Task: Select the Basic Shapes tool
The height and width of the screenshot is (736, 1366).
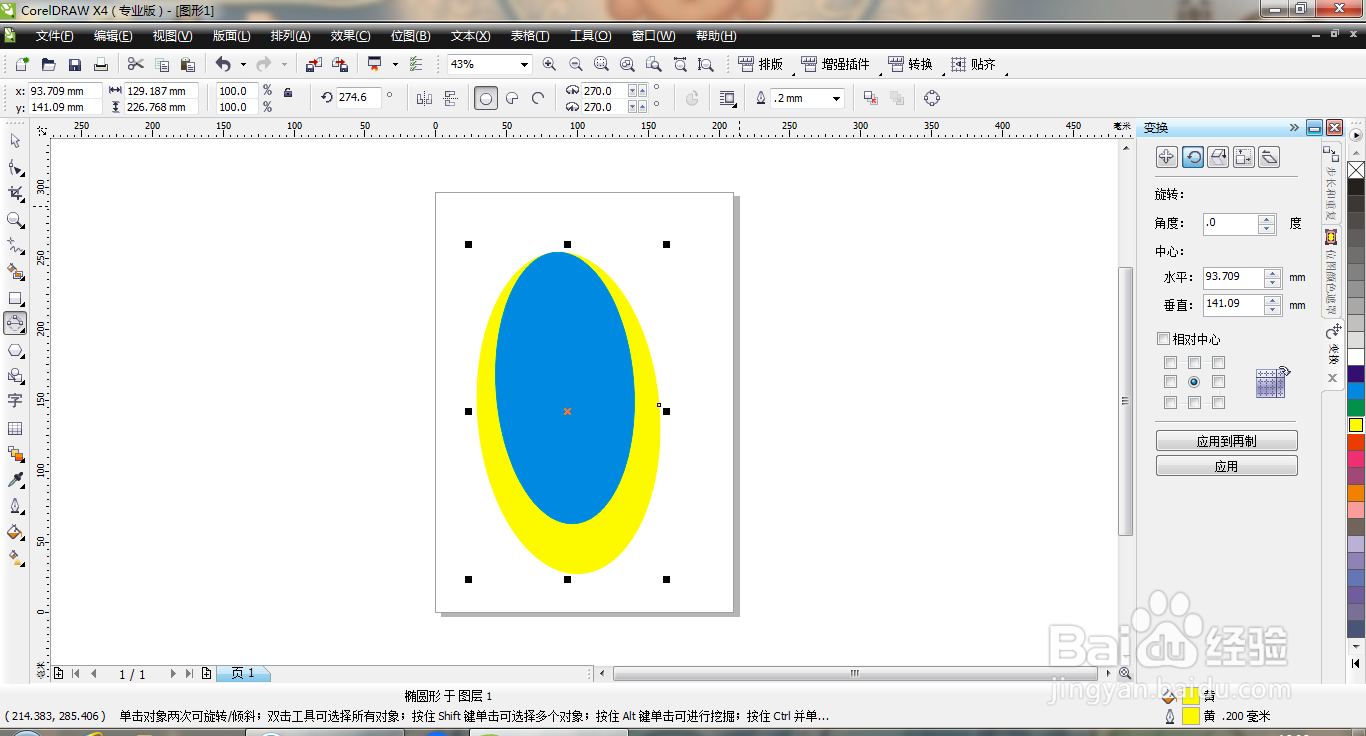Action: (15, 376)
